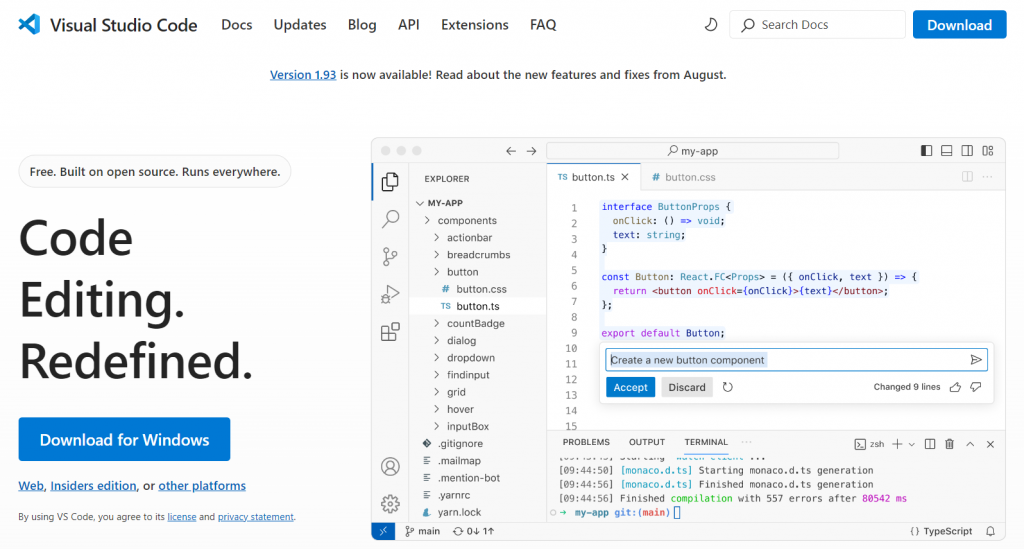Open the FAQ menu item
This screenshot has width=1024, height=549.
click(543, 25)
